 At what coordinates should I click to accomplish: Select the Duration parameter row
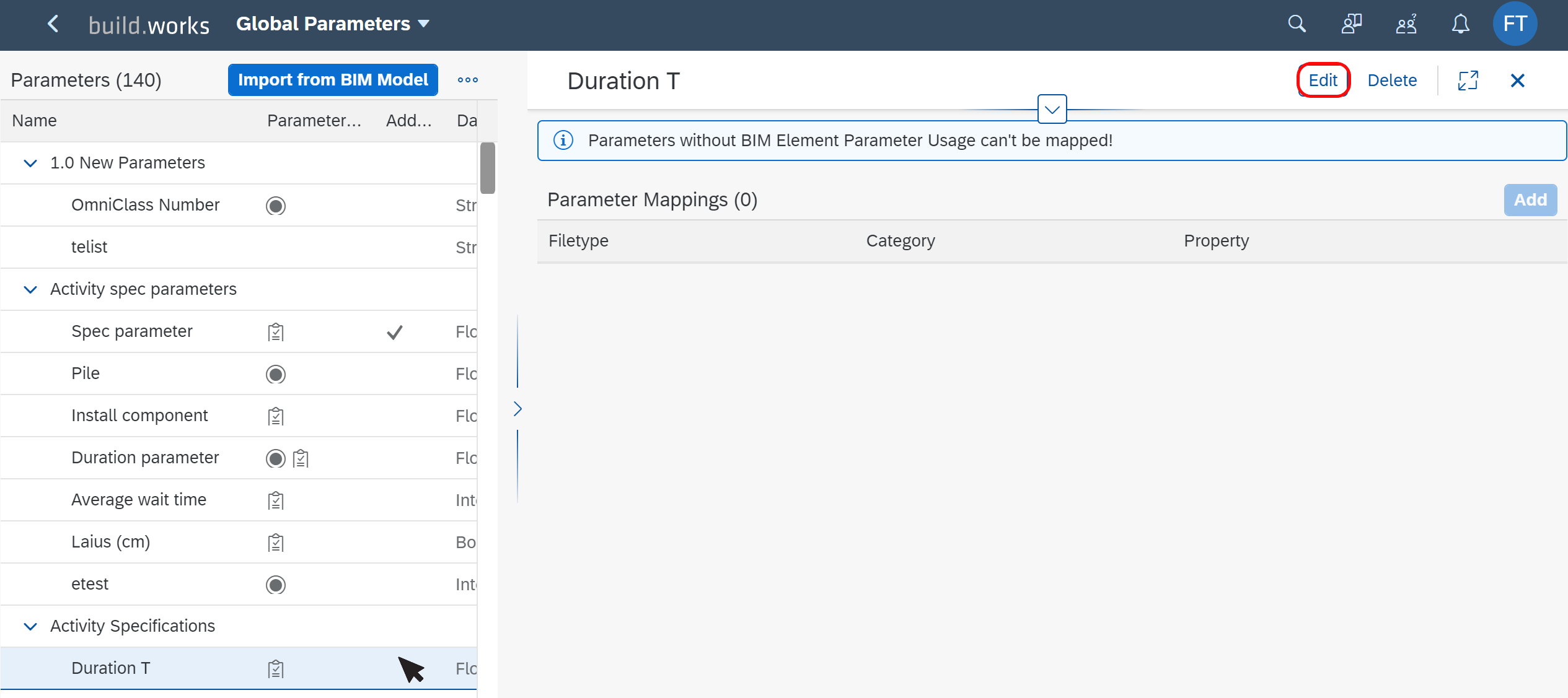[x=239, y=458]
